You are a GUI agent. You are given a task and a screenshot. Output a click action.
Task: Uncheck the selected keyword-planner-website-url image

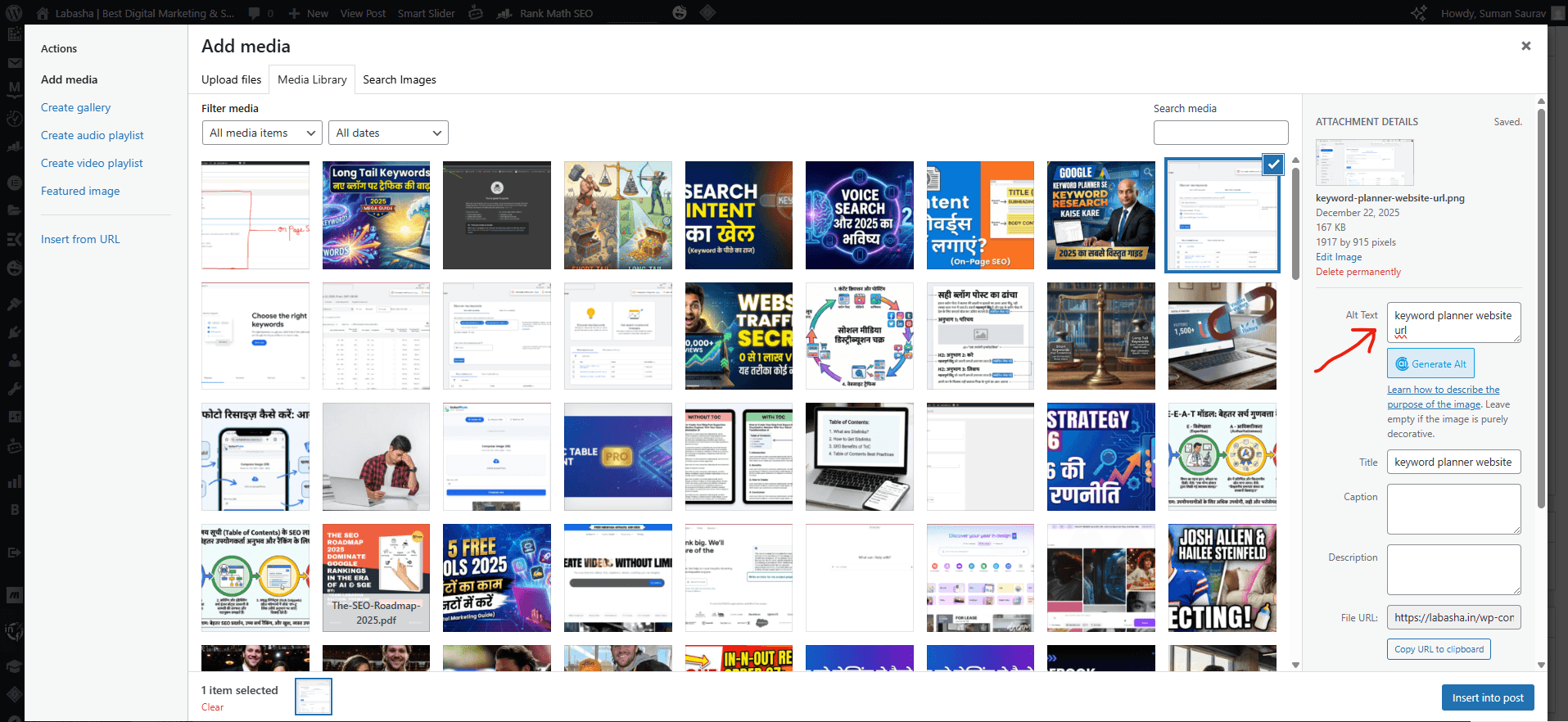coord(1273,164)
